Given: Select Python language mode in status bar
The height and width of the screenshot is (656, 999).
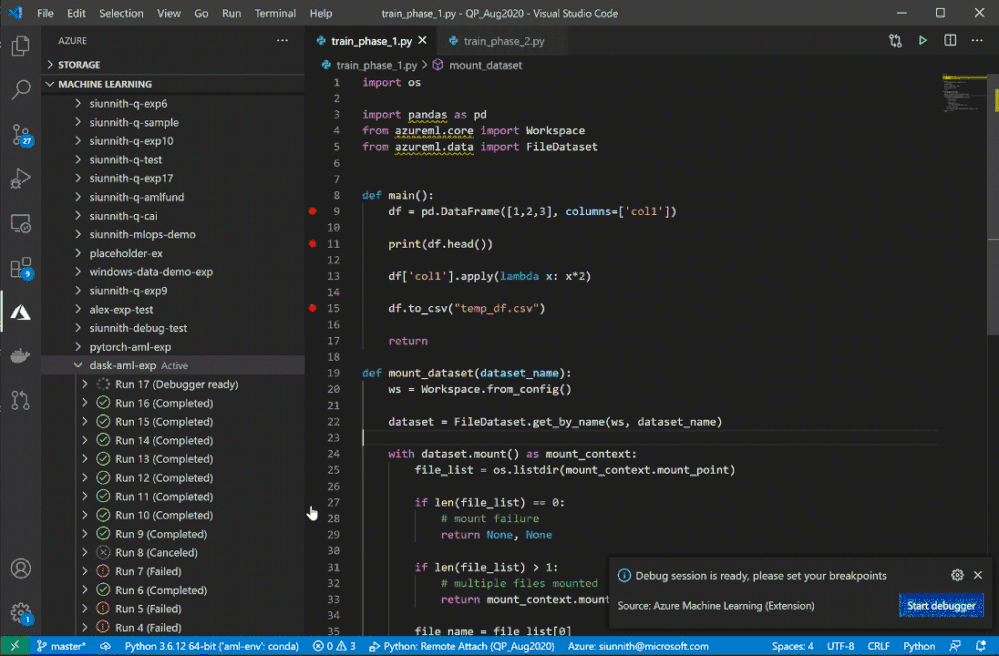Looking at the screenshot, I should (919, 646).
